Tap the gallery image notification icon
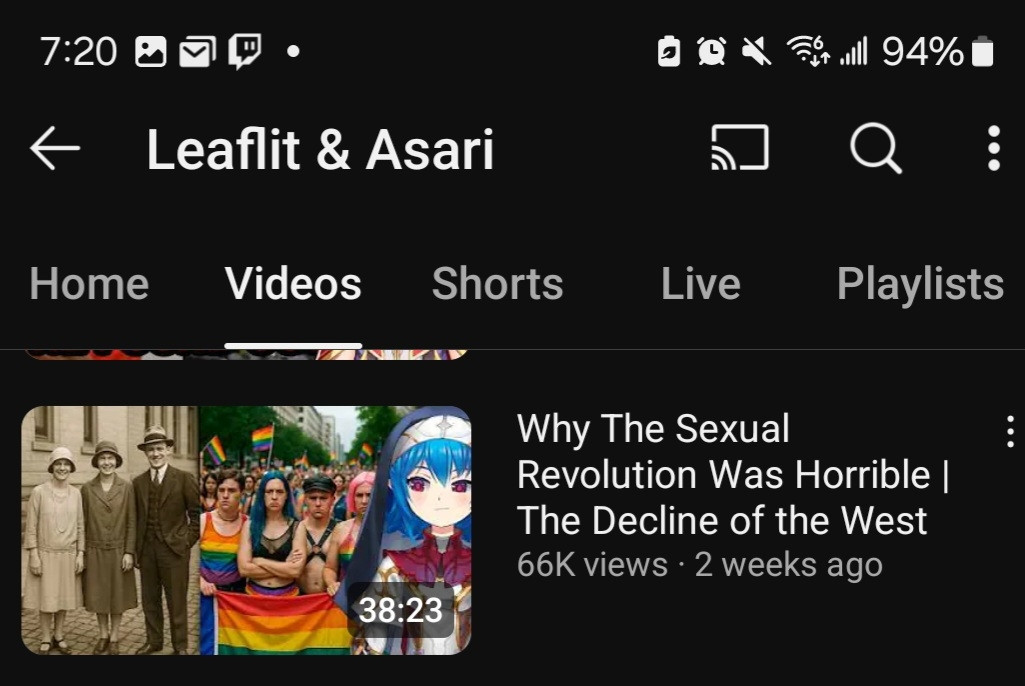The height and width of the screenshot is (686, 1025). [x=150, y=52]
